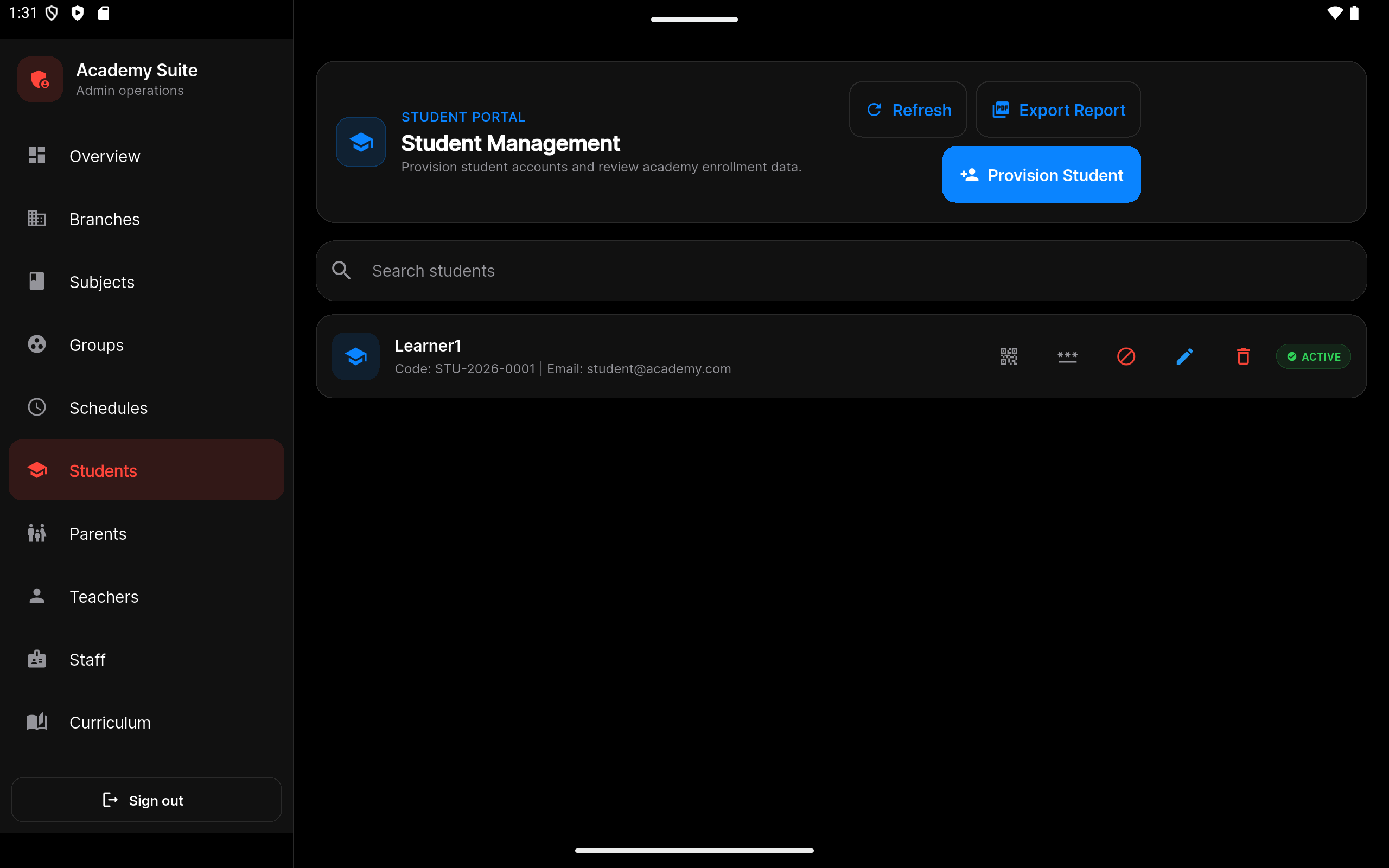Open the Subjects page
Screen dimensions: 1389x868
[x=146, y=282]
